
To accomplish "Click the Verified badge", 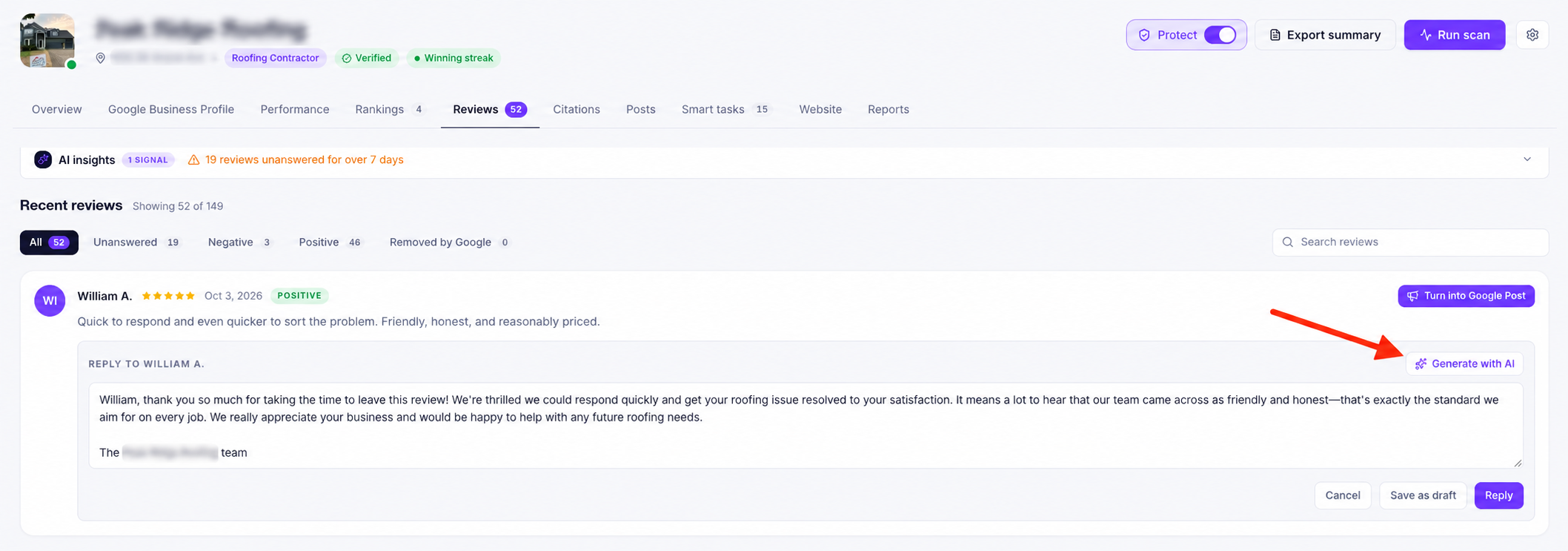I will [367, 58].
